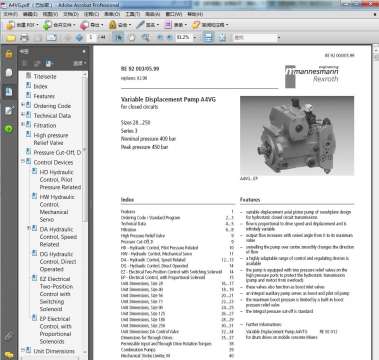The height and width of the screenshot is (360, 379).
Task: Open Help menu (H)
Action: click(195, 14)
